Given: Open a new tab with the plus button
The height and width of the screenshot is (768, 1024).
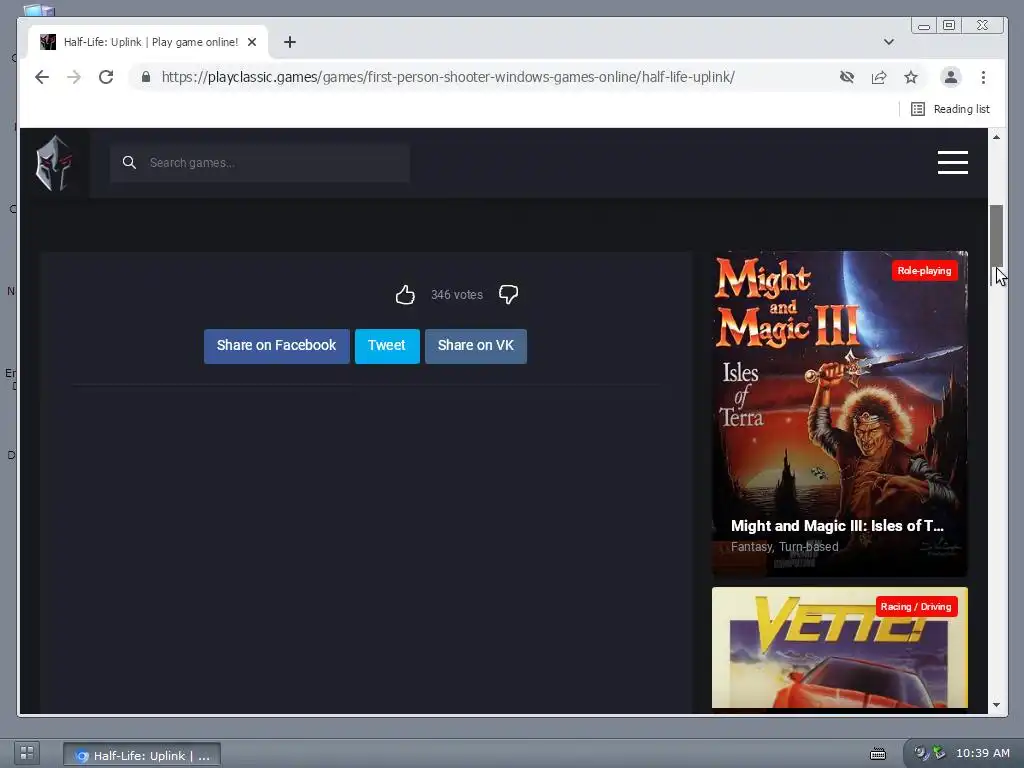Looking at the screenshot, I should point(290,42).
